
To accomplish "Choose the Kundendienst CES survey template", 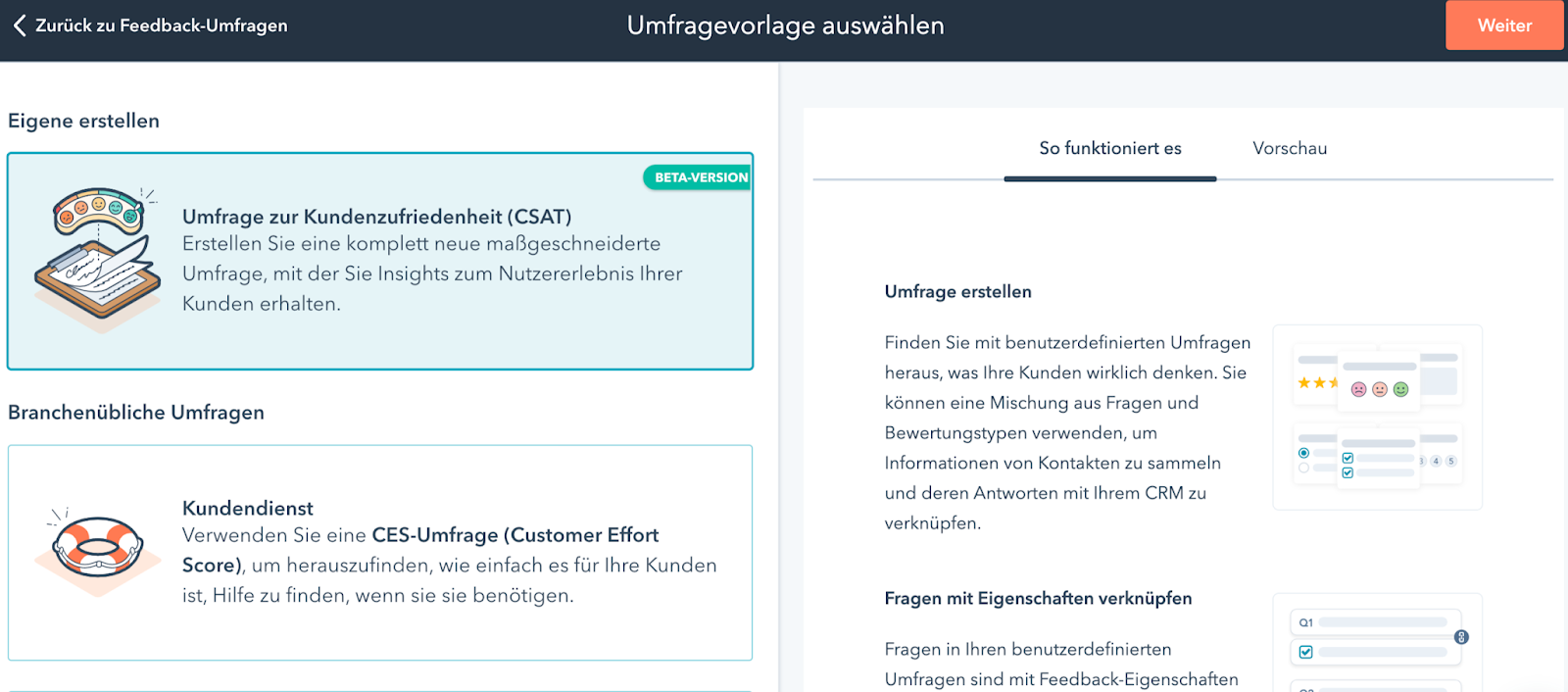I will tap(380, 552).
